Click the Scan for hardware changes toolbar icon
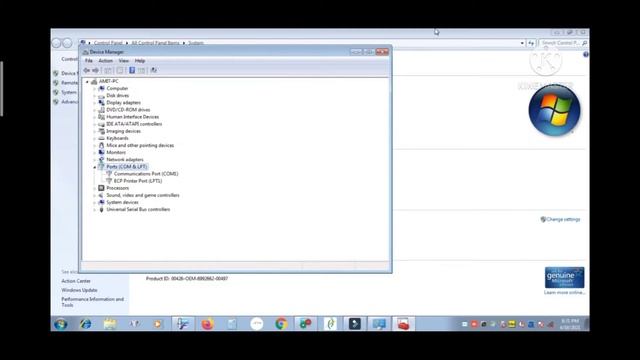This screenshot has width=640, height=360. pos(154,70)
